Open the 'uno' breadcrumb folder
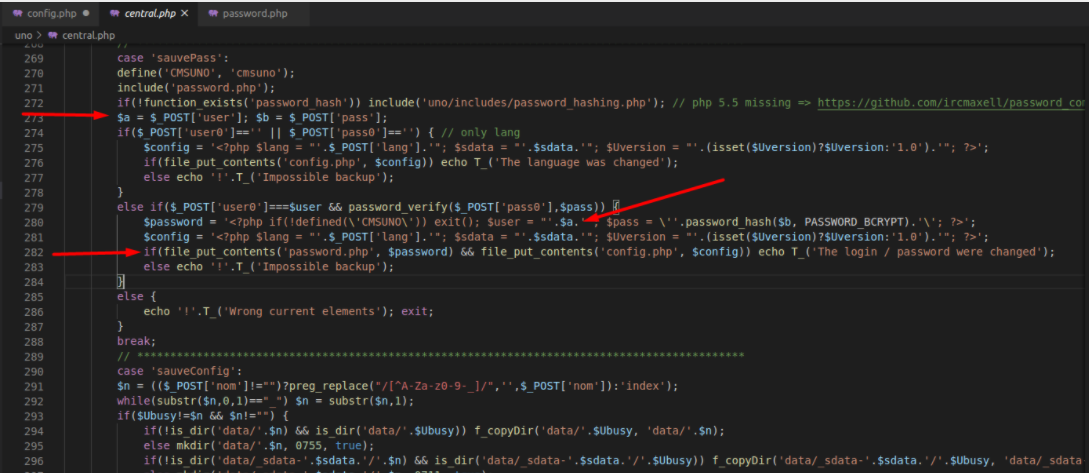The width and height of the screenshot is (1089, 473). (23, 35)
